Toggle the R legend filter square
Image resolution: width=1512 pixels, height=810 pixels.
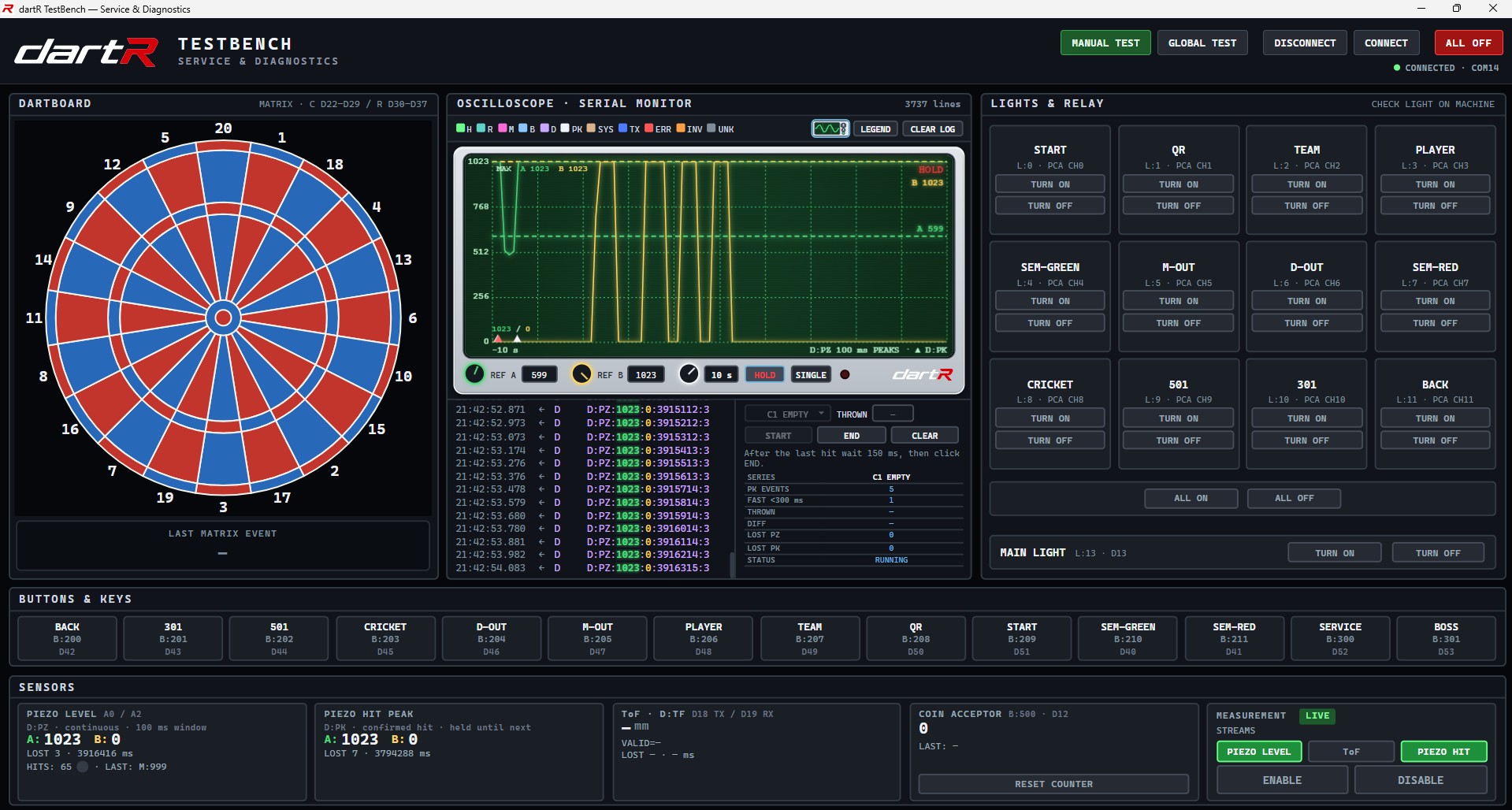[481, 128]
